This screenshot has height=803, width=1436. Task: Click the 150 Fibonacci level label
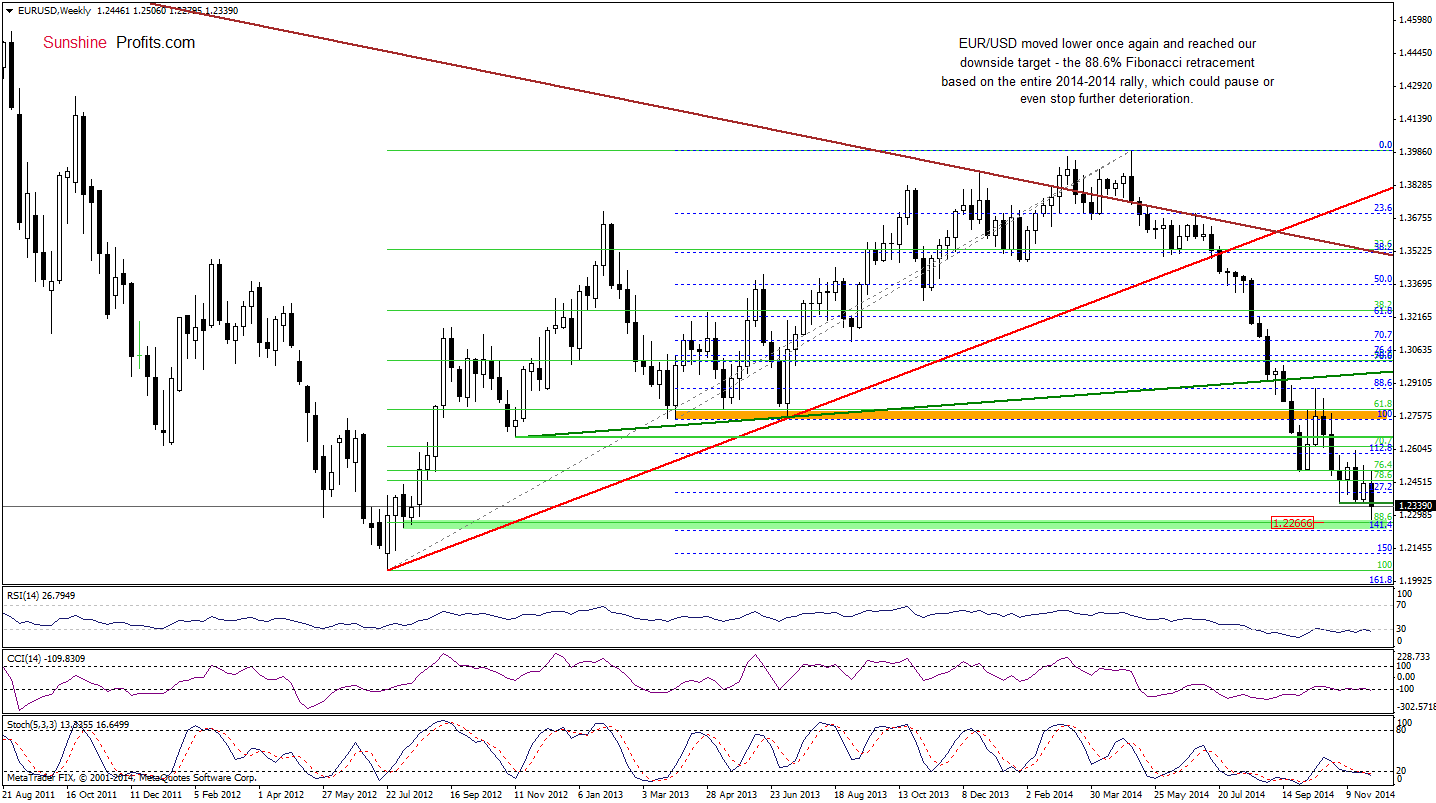(x=1386, y=548)
